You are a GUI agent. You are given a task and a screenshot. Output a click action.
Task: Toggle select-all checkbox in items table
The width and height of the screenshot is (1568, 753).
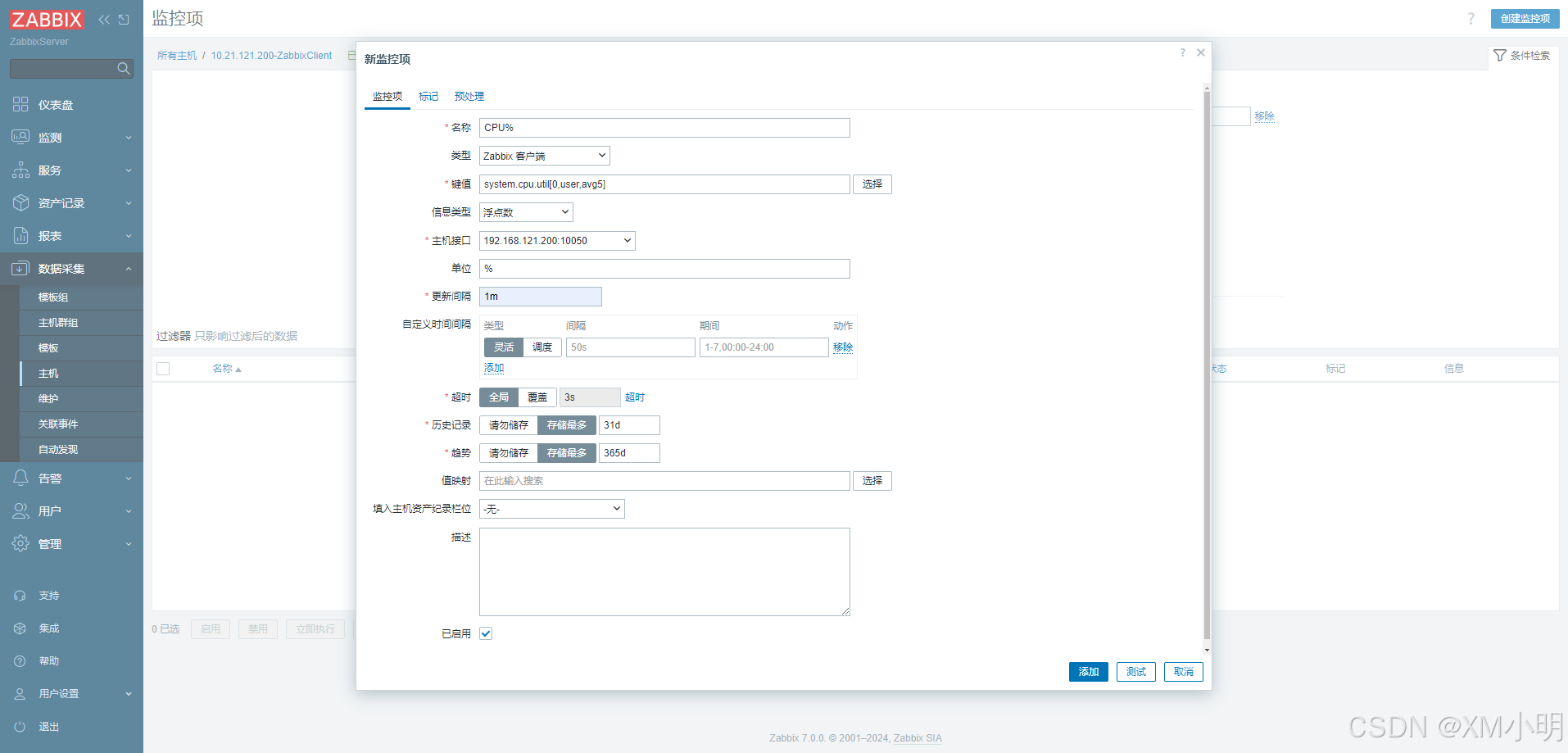(x=163, y=369)
